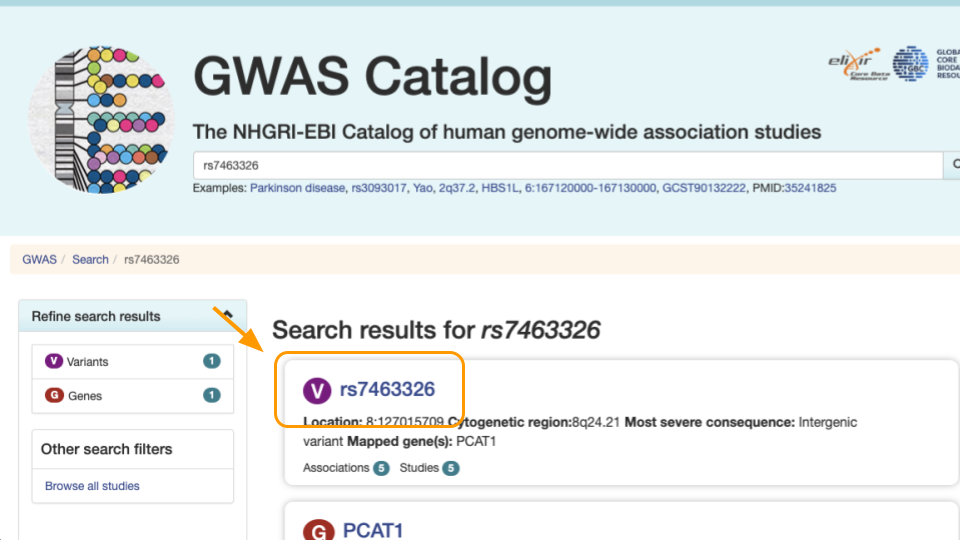Viewport: 960px width, 540px height.
Task: Click the GWAS Catalog circular logo
Action: click(x=101, y=120)
